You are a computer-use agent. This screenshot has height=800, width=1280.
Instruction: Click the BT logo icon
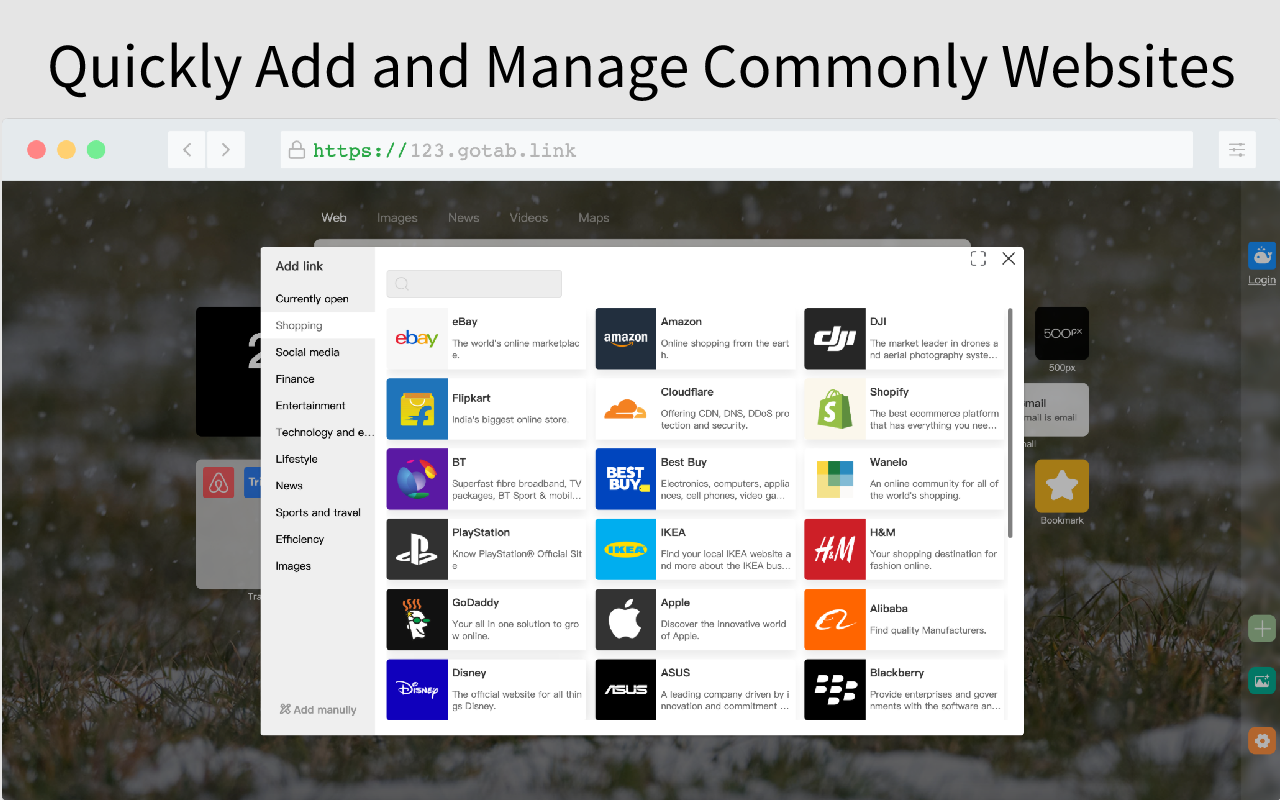click(x=417, y=479)
